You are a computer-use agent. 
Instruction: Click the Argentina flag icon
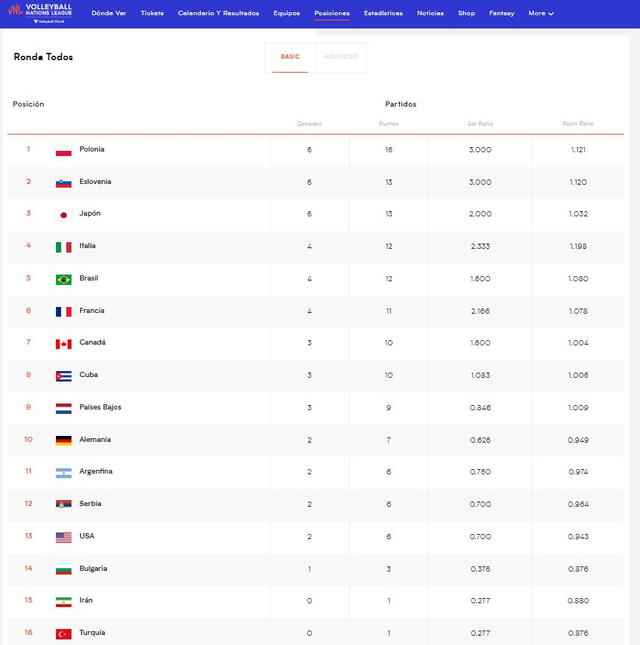[x=63, y=472]
